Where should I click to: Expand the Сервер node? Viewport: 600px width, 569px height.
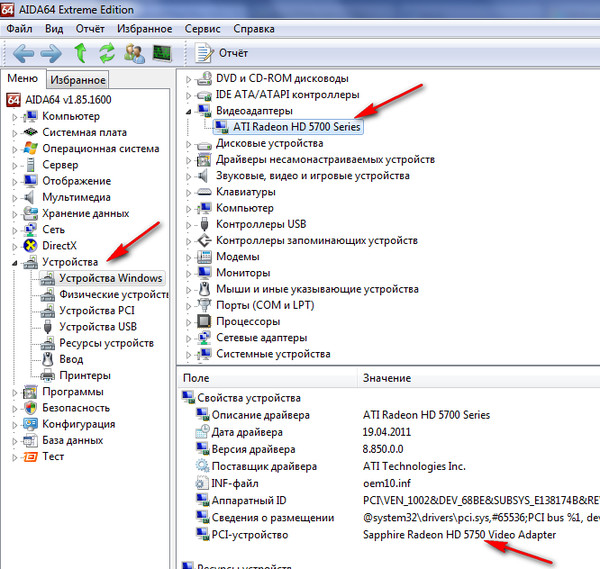(x=15, y=165)
